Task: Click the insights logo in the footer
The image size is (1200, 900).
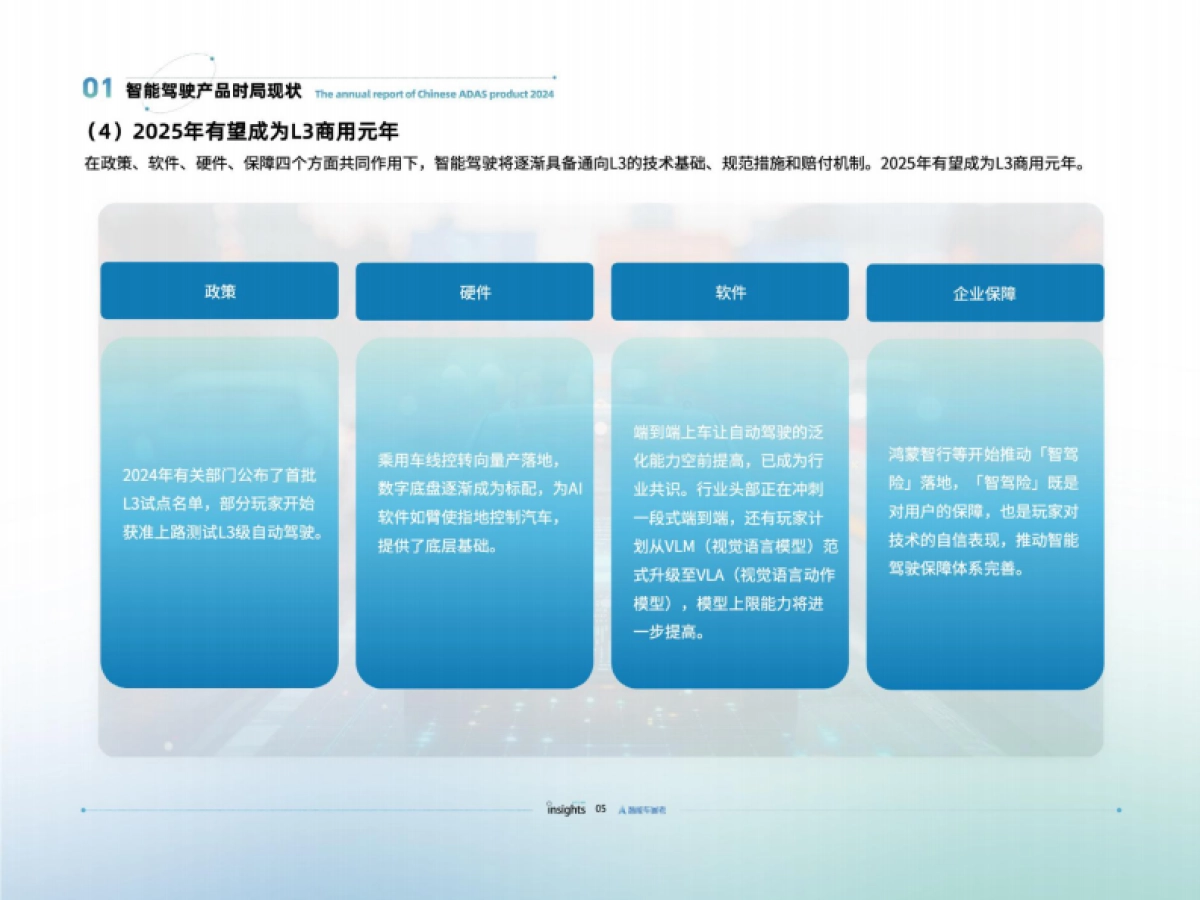Action: (x=567, y=810)
